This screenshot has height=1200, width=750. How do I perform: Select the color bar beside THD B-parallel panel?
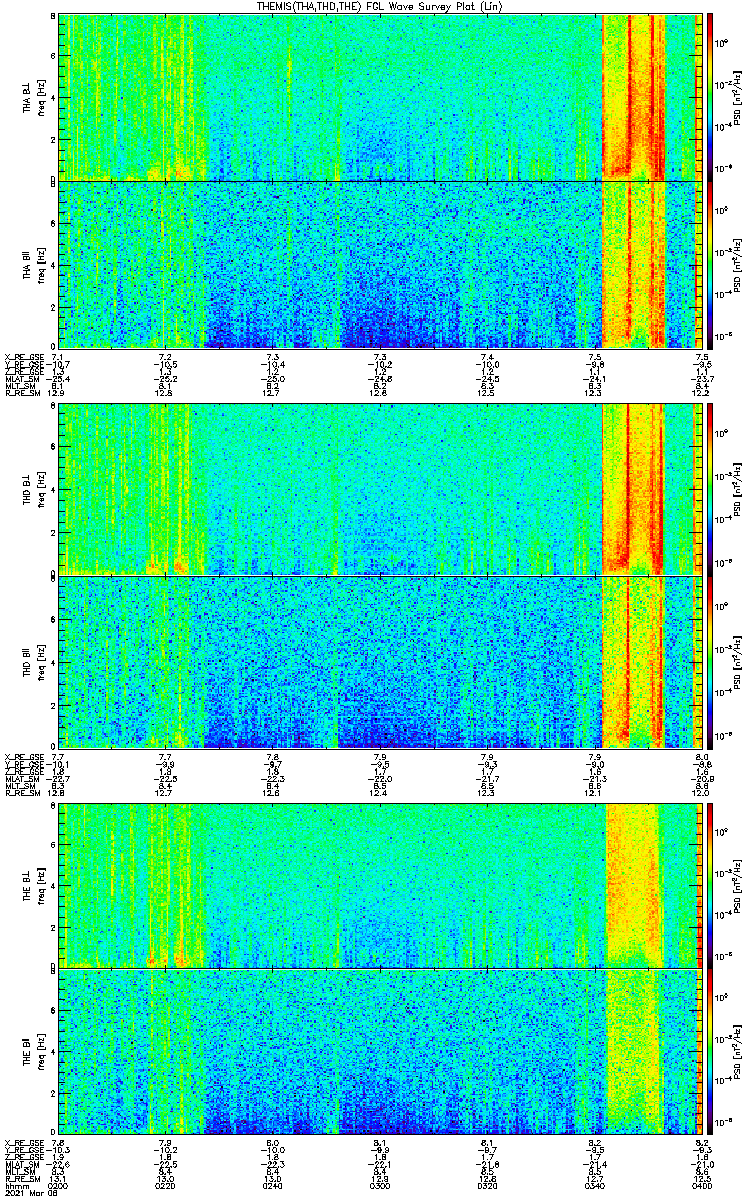point(710,662)
